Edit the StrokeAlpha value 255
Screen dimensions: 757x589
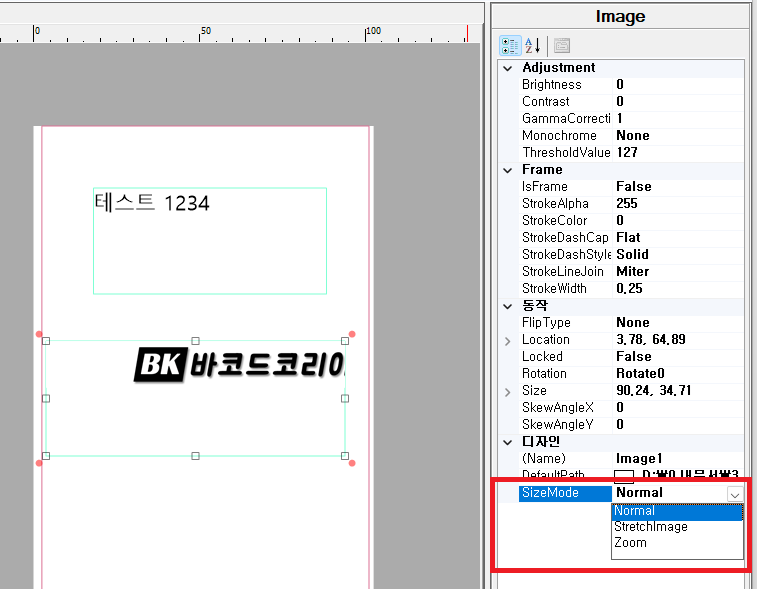pyautogui.click(x=678, y=204)
